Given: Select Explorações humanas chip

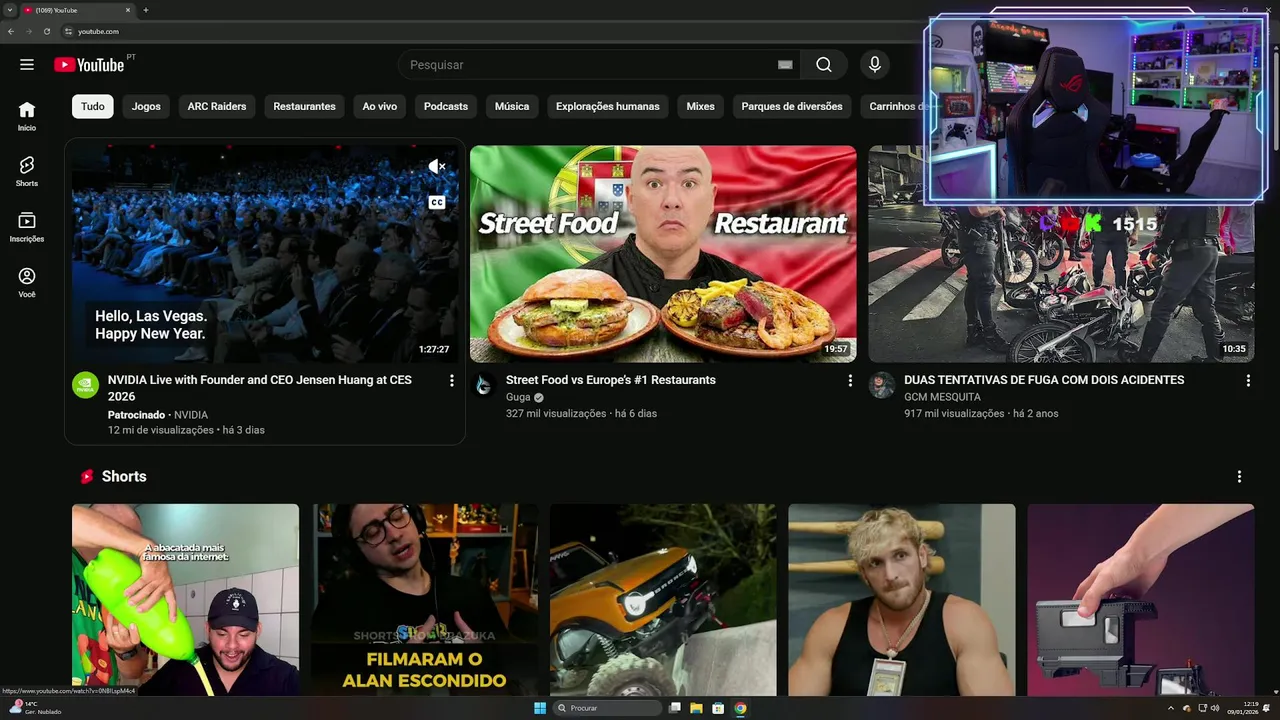Looking at the screenshot, I should pos(608,106).
